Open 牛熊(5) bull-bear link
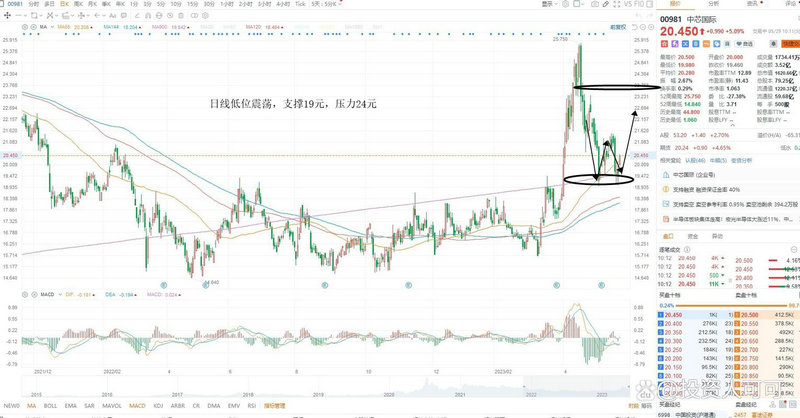The height and width of the screenshot is (418, 800). point(717,160)
